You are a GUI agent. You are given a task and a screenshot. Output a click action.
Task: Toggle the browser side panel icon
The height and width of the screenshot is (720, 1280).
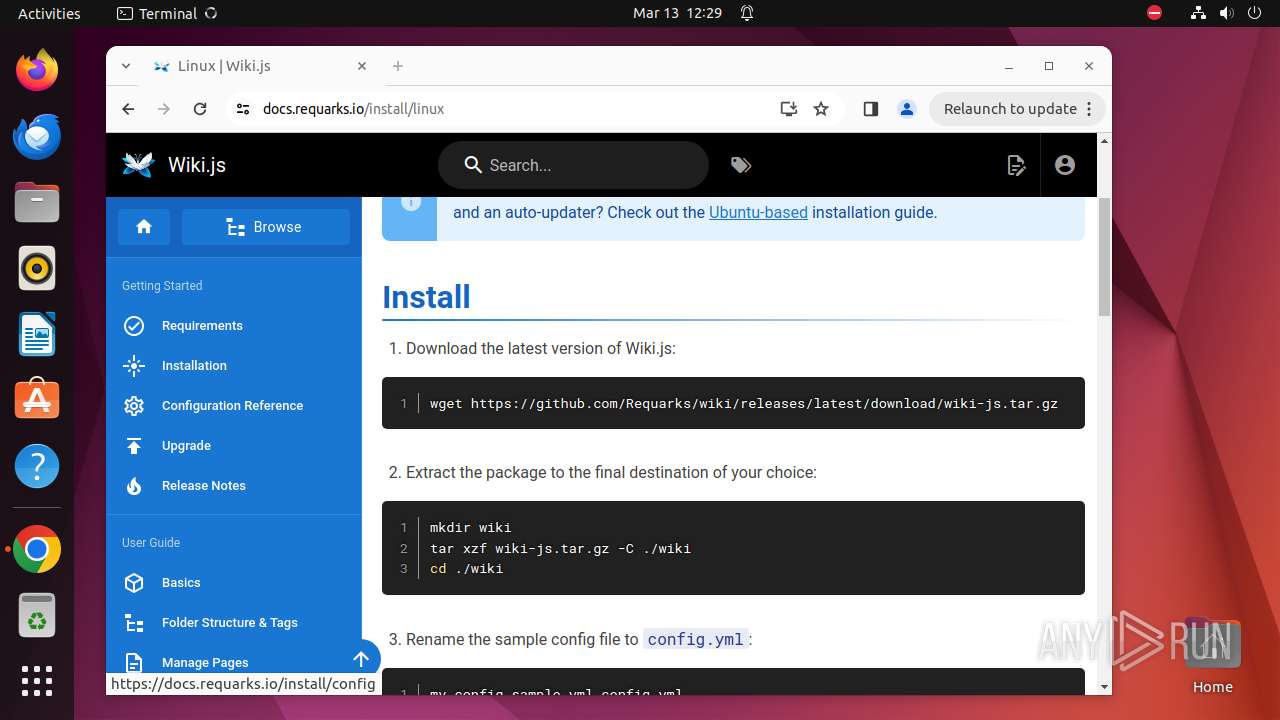point(870,109)
